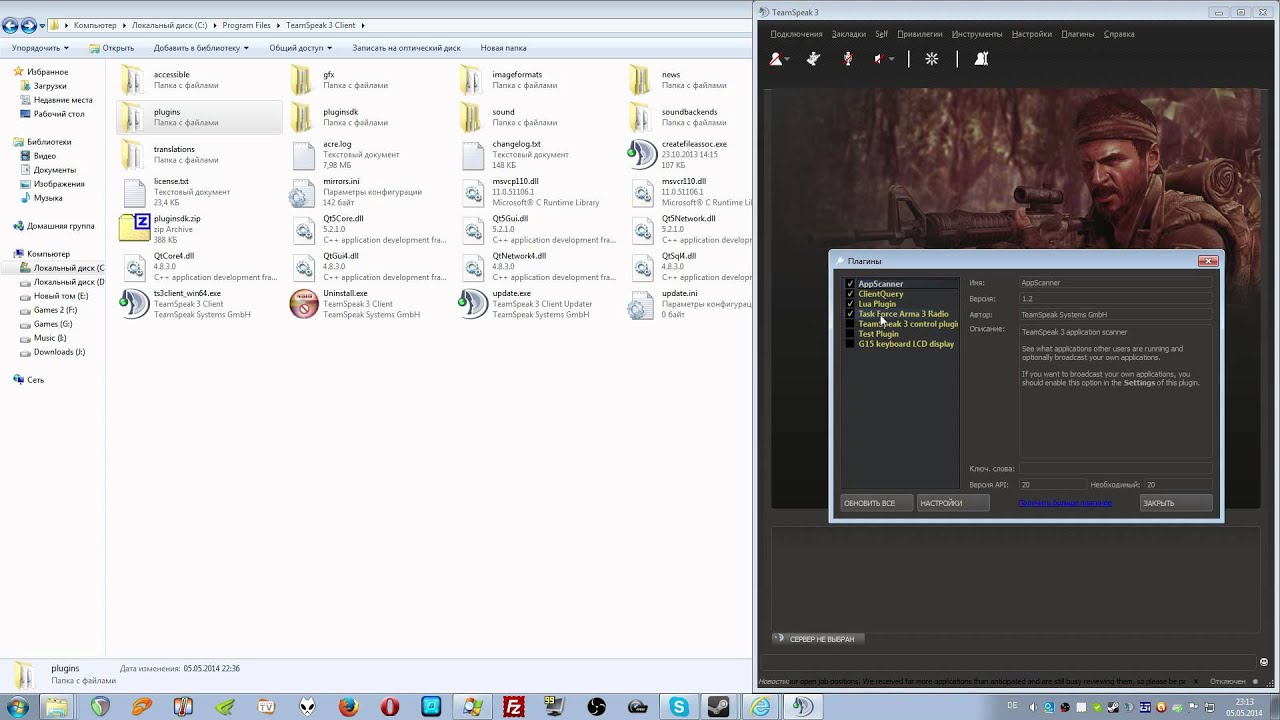
Task: Open the translations folder icon
Action: (x=132, y=154)
